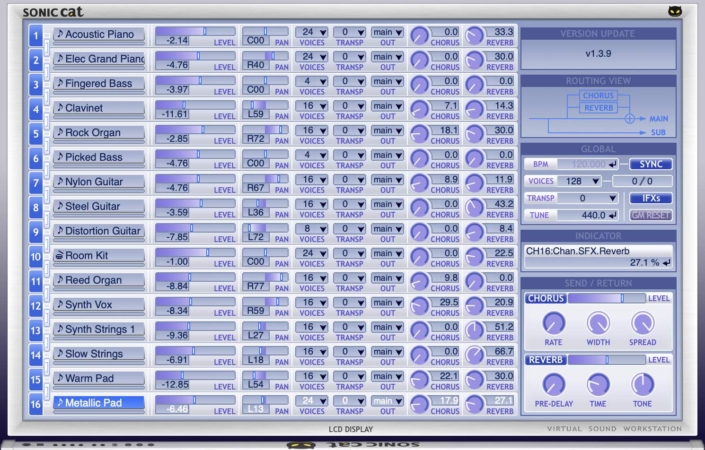Click the Room Kit chorus knob
Viewport: 705px width, 450px height.
(x=420, y=258)
